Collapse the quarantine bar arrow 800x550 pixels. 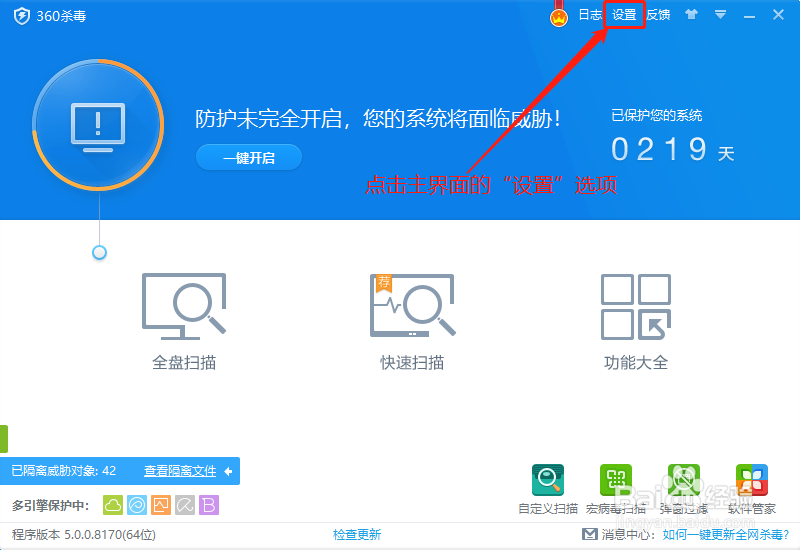tap(229, 471)
